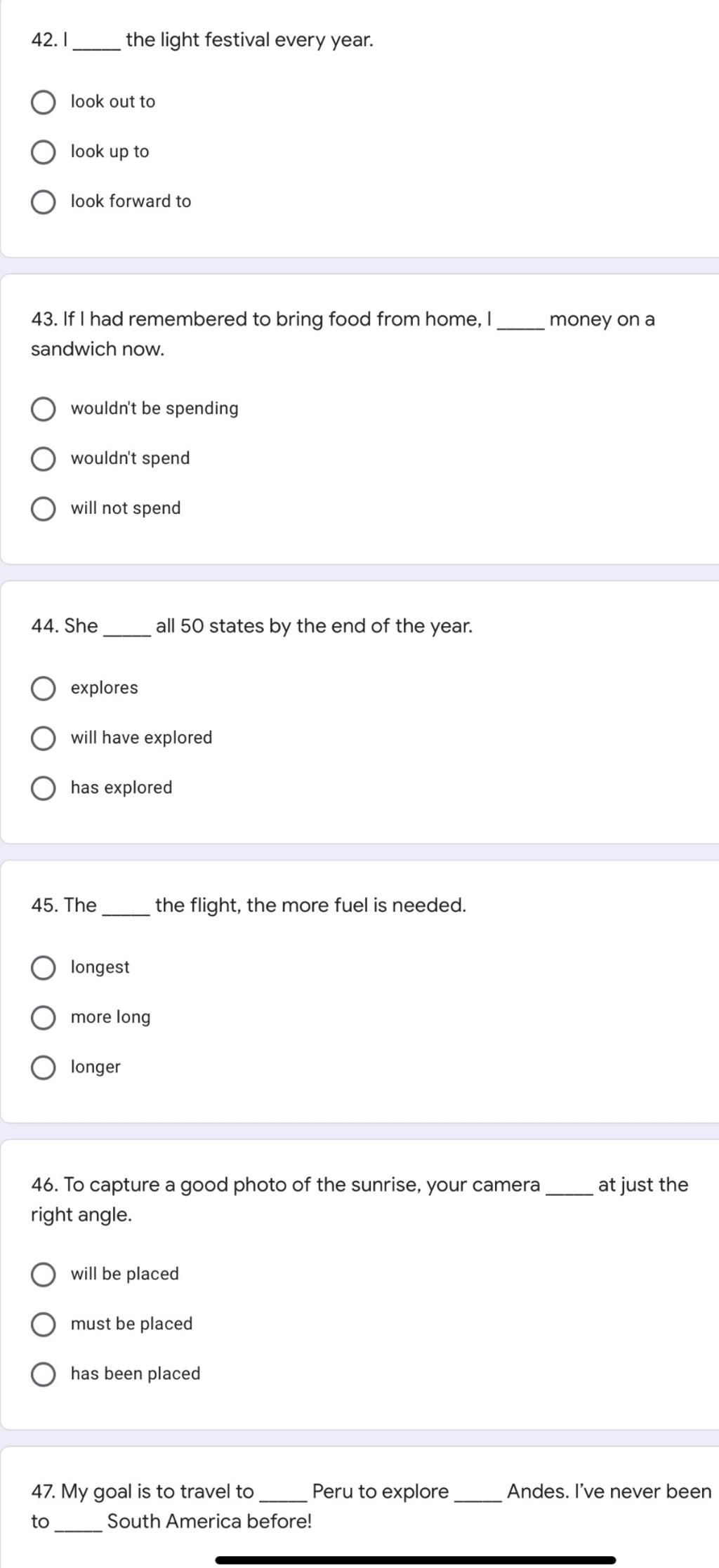Select 'wouldn't be spending' for question 43
The height and width of the screenshot is (1568, 719).
tap(44, 409)
